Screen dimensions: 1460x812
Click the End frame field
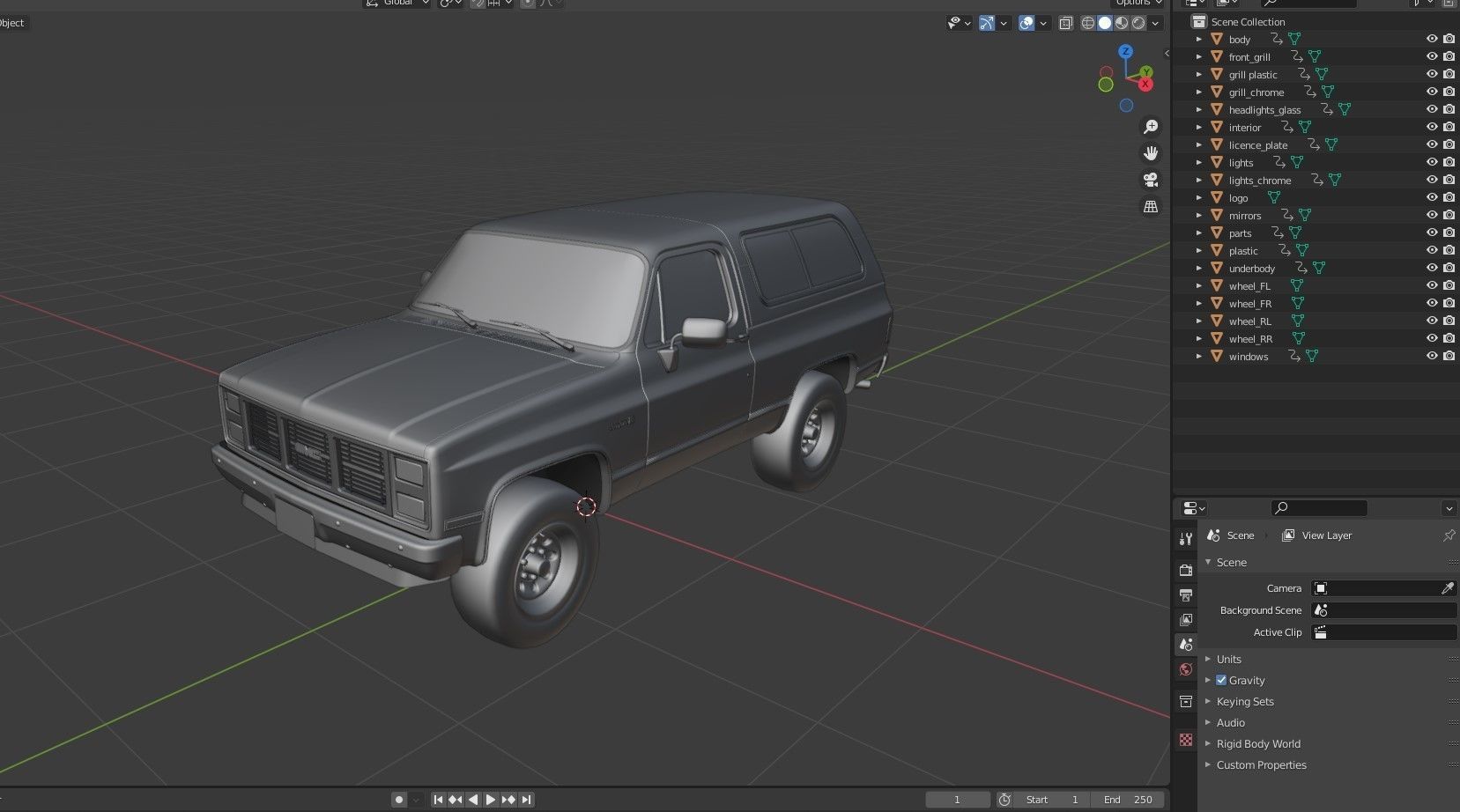point(1128,800)
